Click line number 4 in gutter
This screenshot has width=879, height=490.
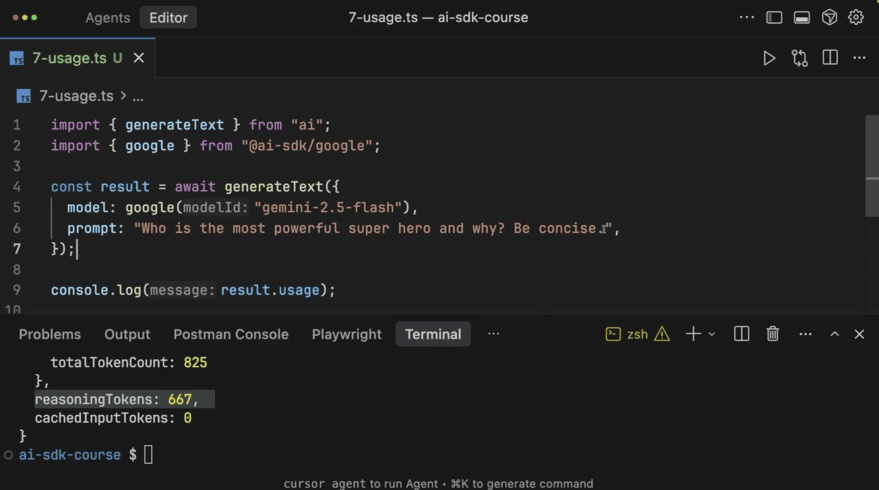coord(16,187)
